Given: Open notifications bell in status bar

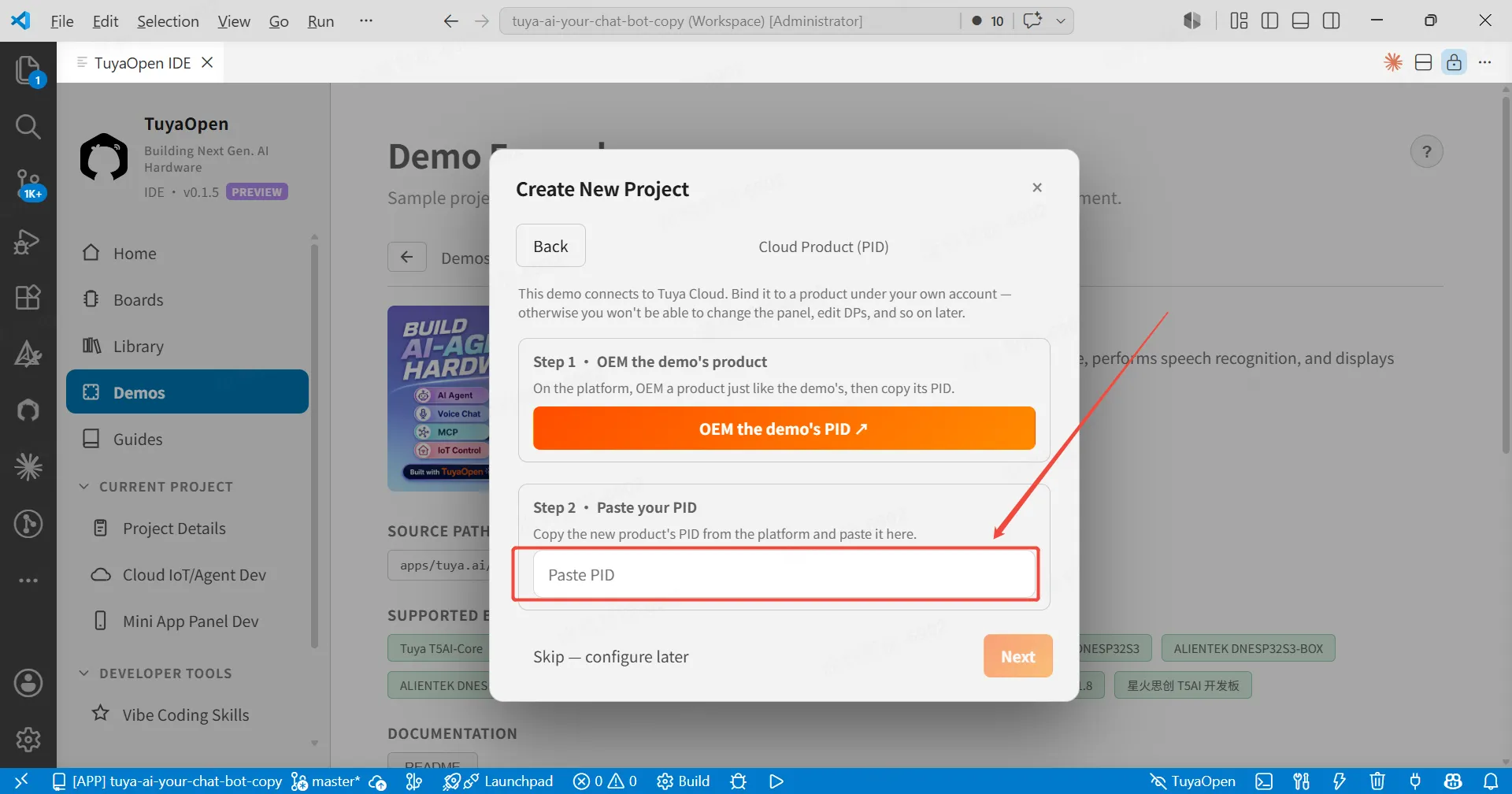Looking at the screenshot, I should 1491,781.
